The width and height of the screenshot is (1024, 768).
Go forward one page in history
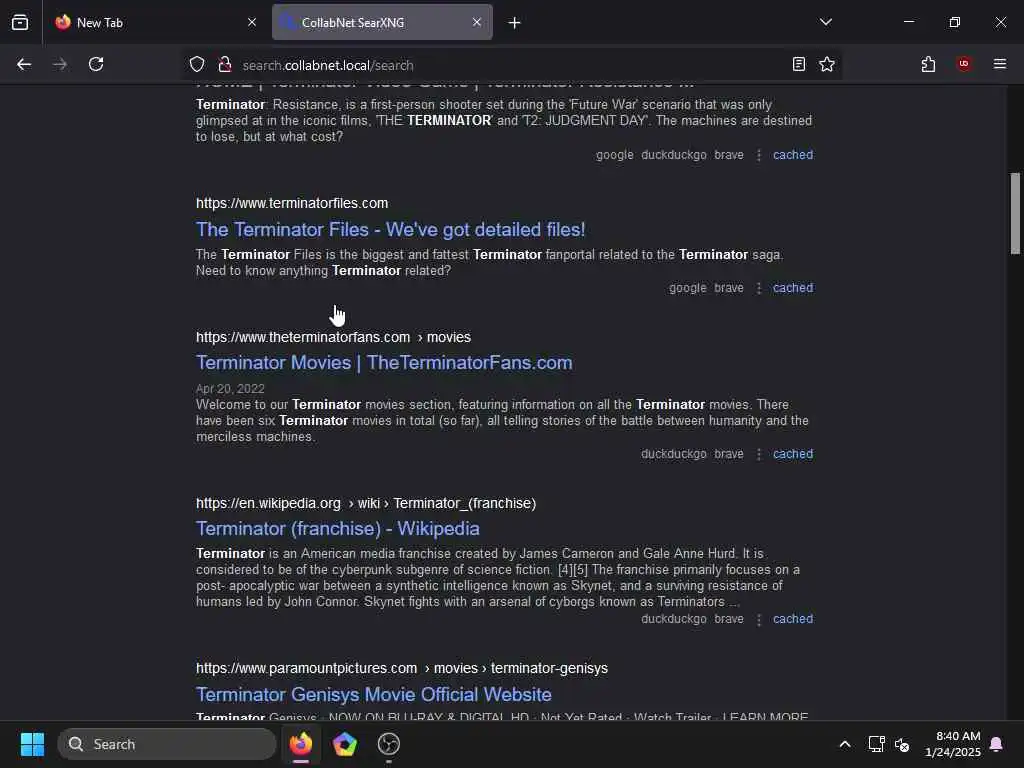tap(60, 64)
